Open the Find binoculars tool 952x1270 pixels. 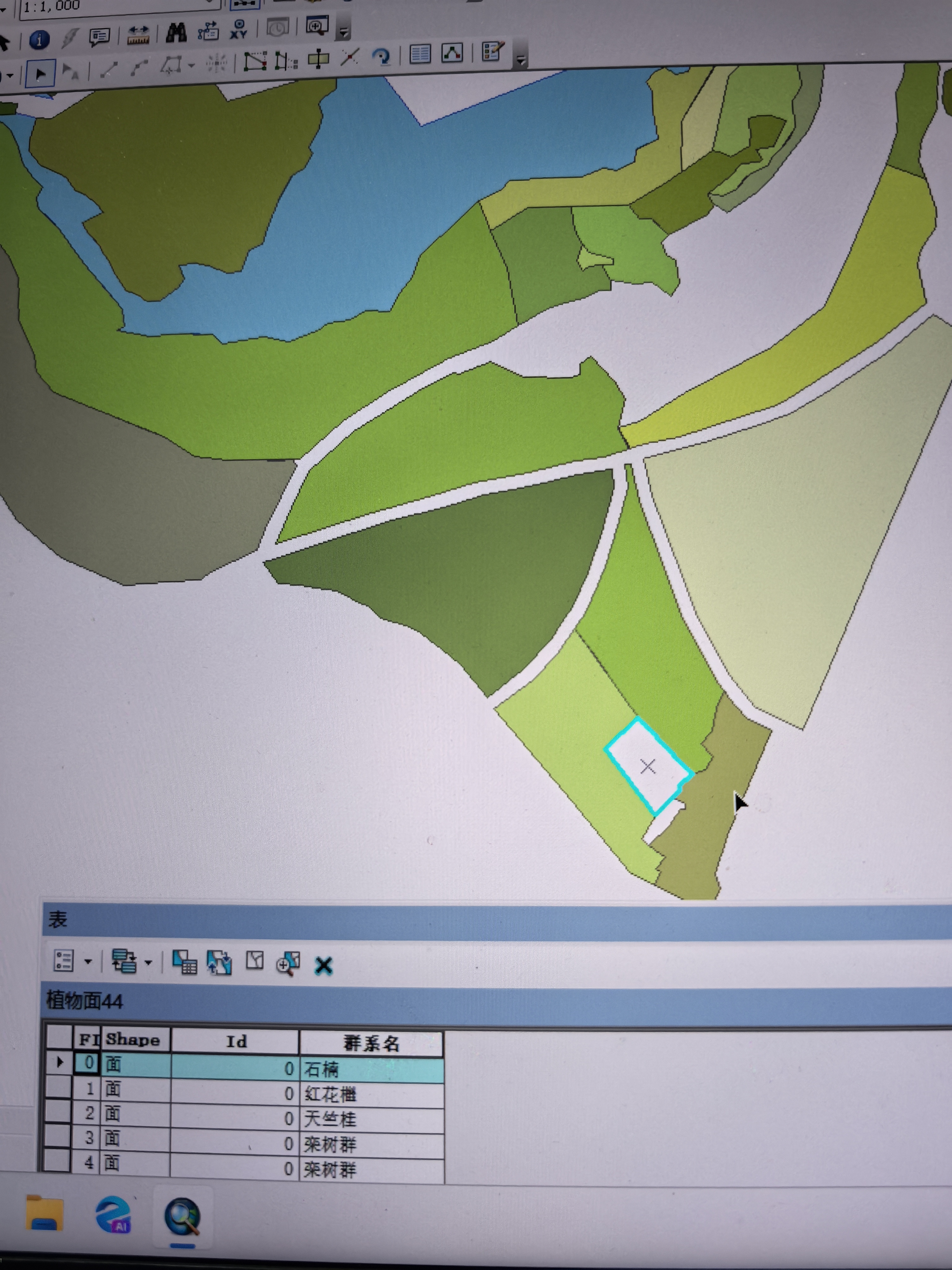[176, 33]
